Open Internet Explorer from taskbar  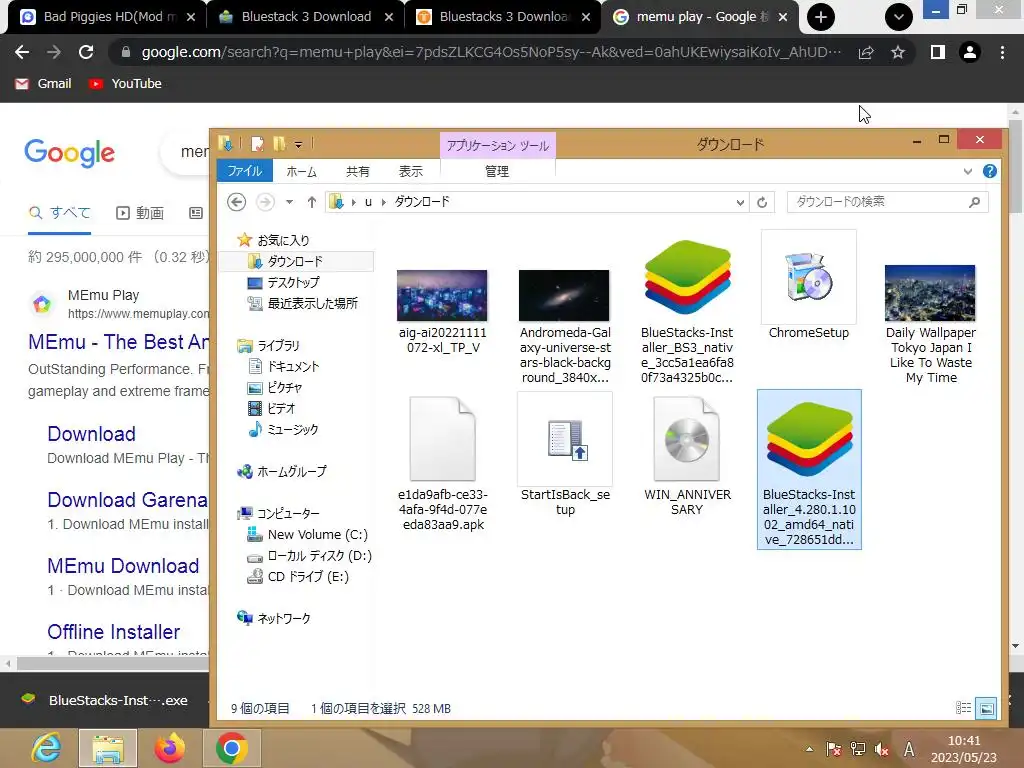pyautogui.click(x=46, y=748)
